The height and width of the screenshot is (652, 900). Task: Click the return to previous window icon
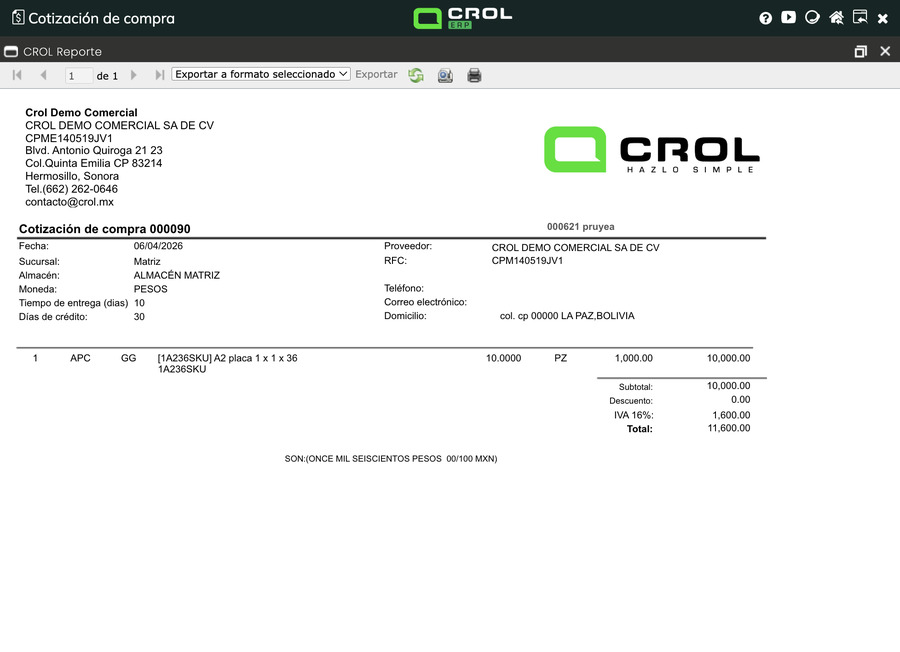[859, 17]
